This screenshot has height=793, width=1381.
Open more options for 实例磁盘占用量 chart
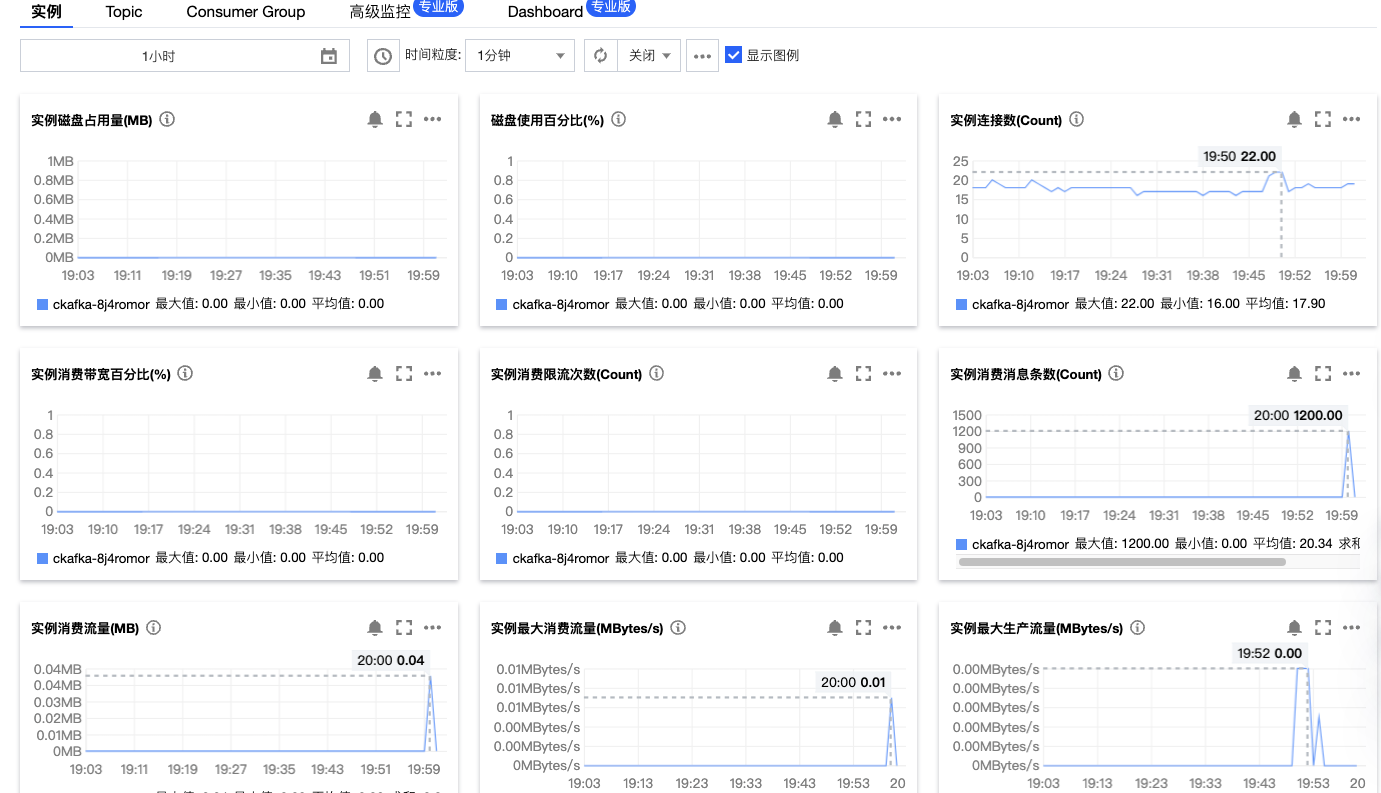point(432,119)
